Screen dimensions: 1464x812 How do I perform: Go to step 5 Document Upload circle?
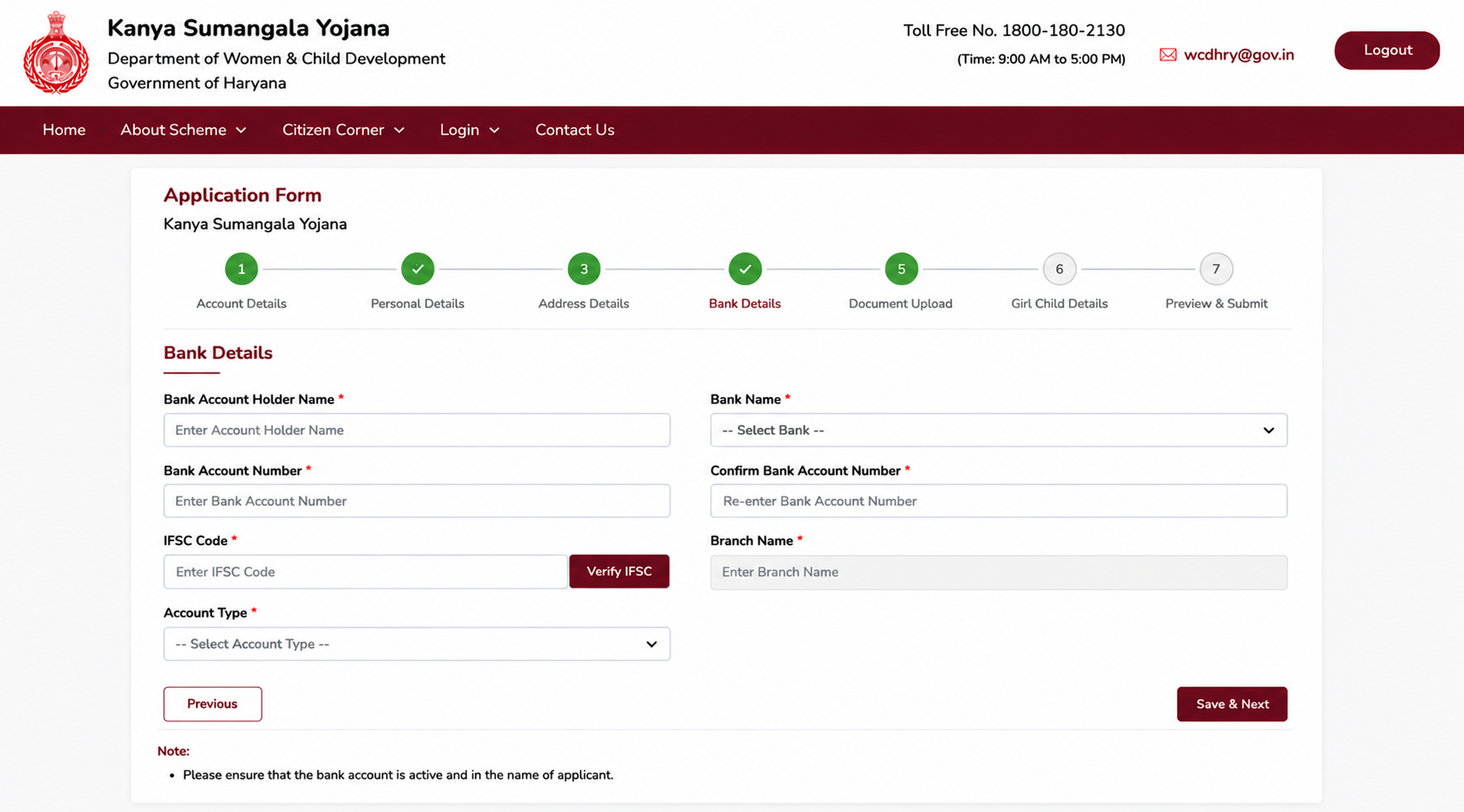click(x=901, y=269)
